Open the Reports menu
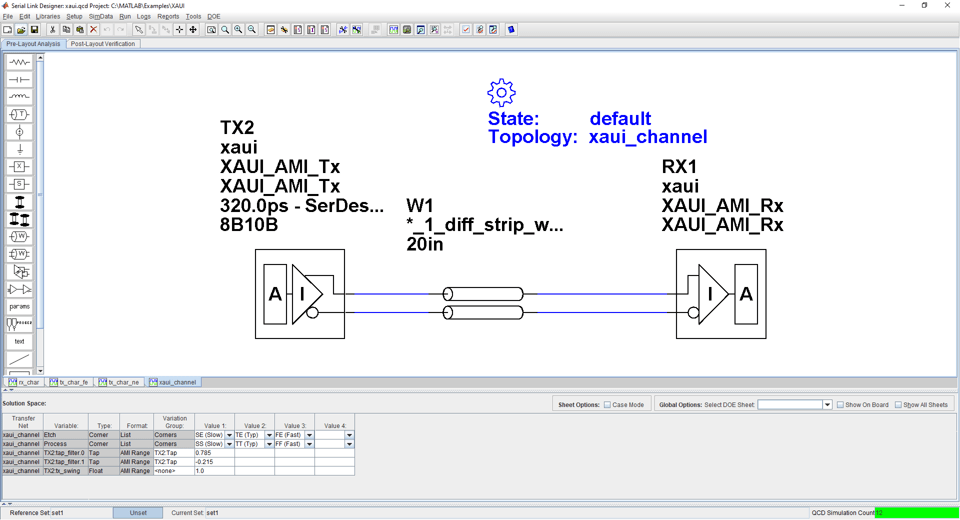This screenshot has width=960, height=520. pos(168,17)
